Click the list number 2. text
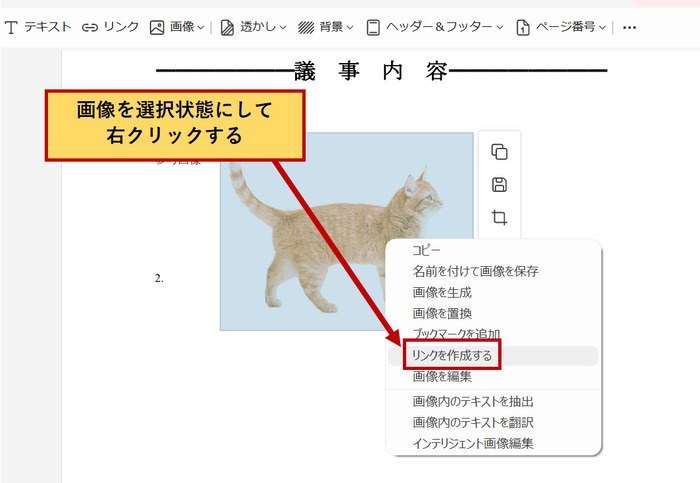 159,279
